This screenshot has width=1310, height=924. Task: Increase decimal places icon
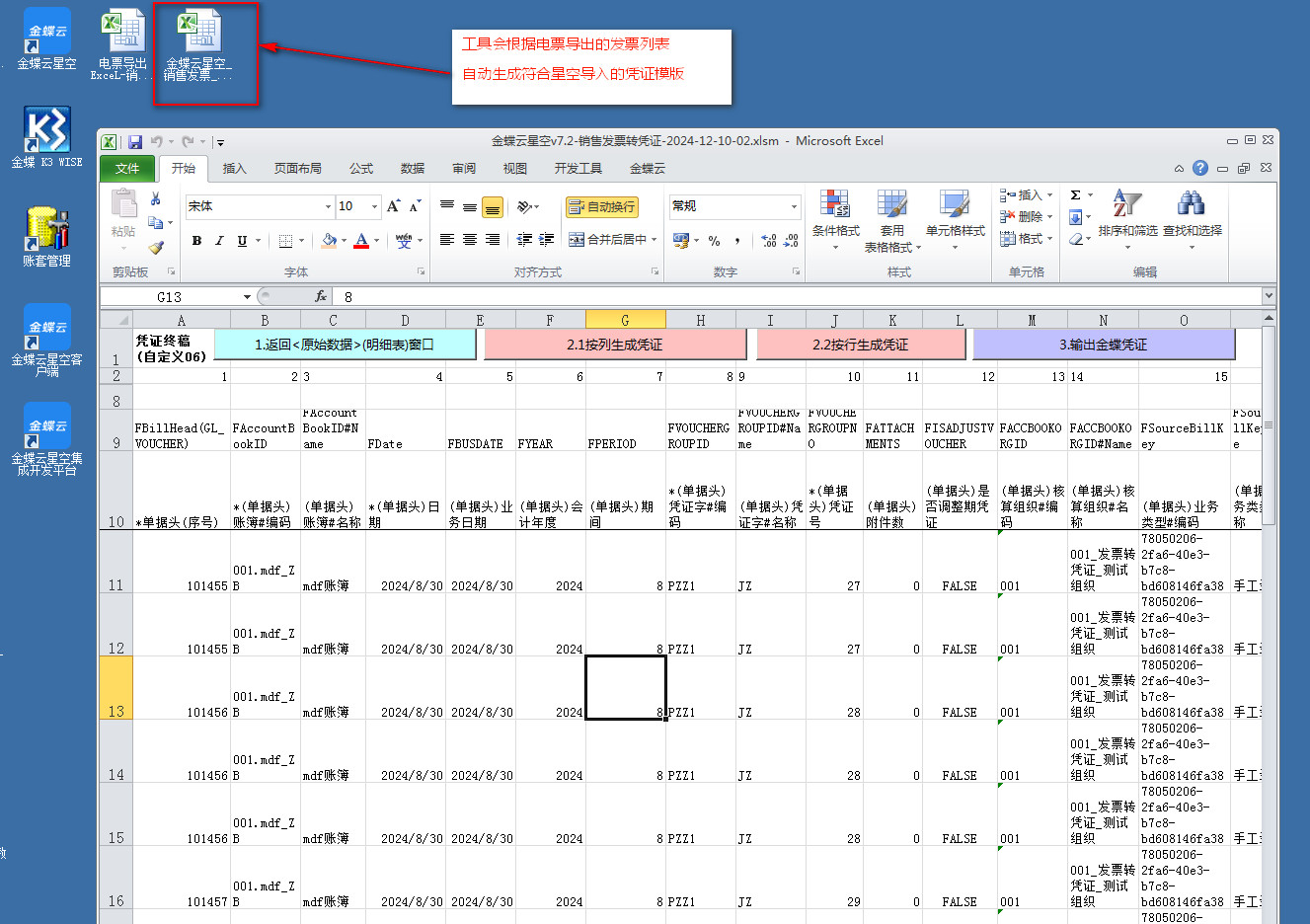[769, 240]
